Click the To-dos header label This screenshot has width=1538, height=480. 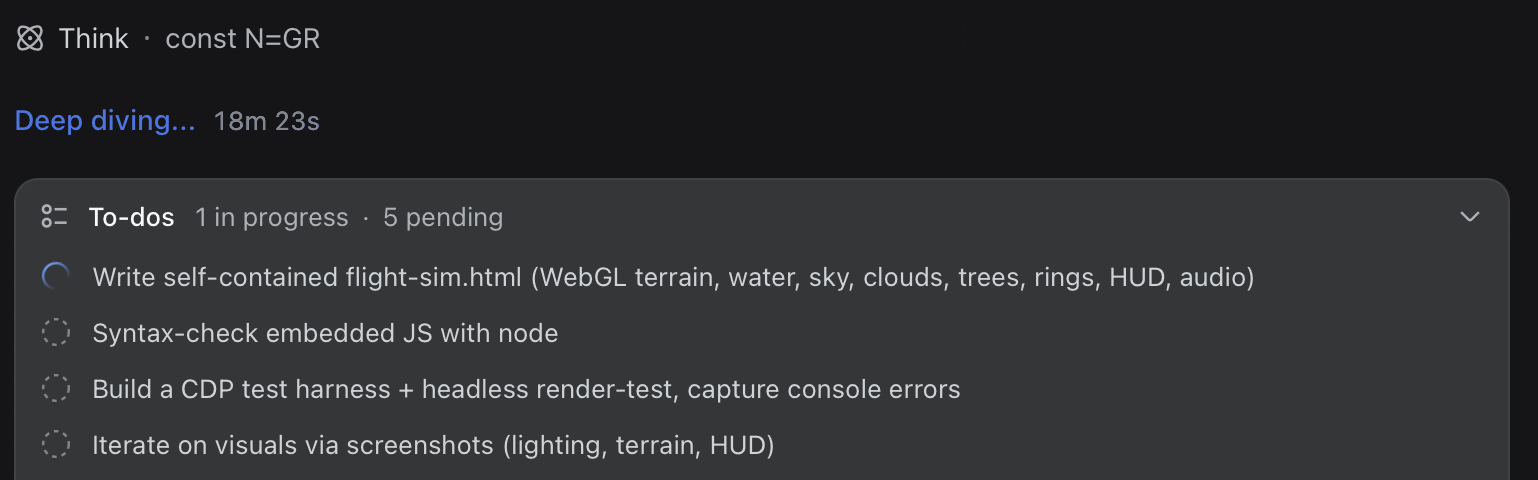point(131,217)
